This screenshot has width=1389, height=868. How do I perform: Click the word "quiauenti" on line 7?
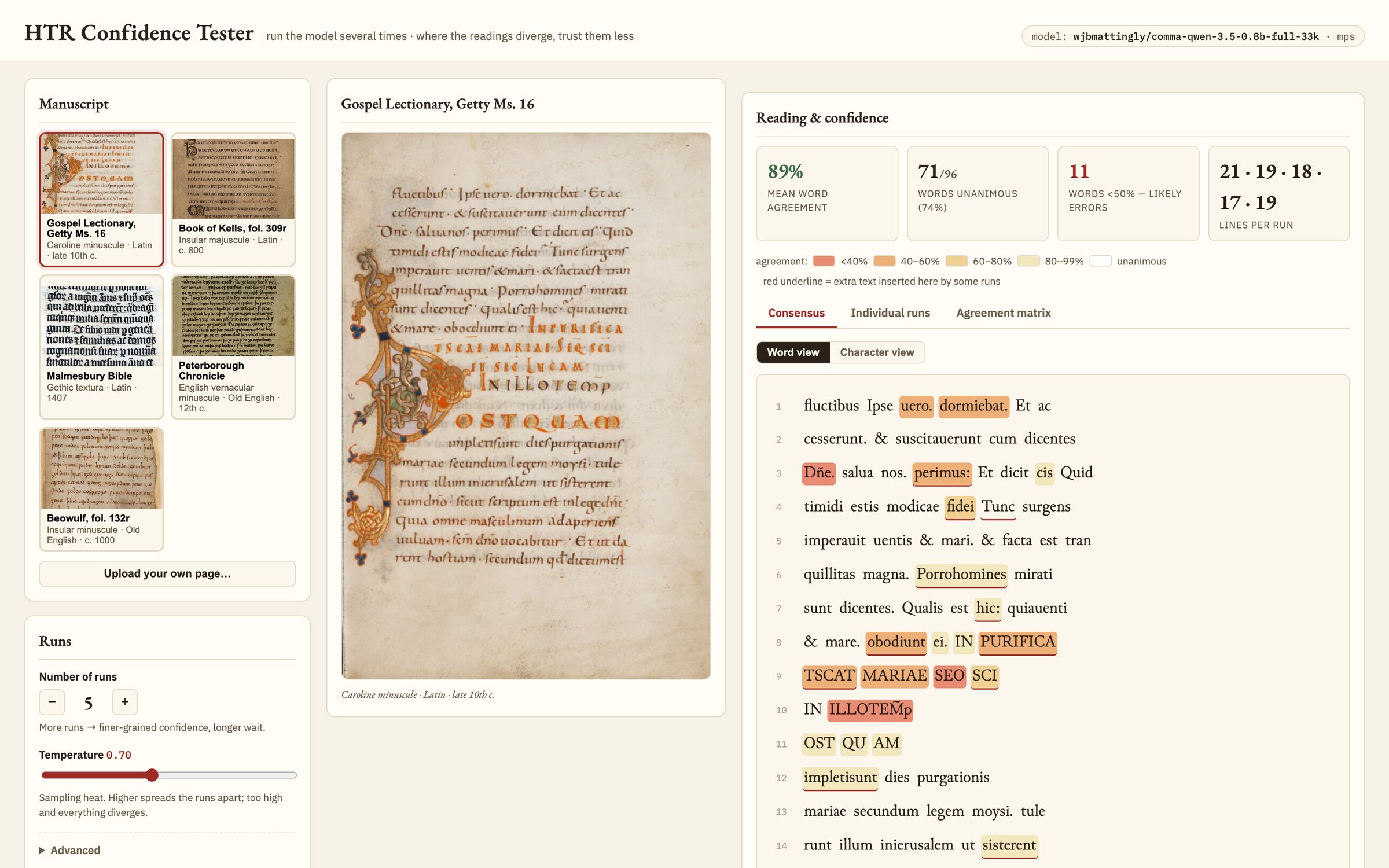pos(1037,608)
